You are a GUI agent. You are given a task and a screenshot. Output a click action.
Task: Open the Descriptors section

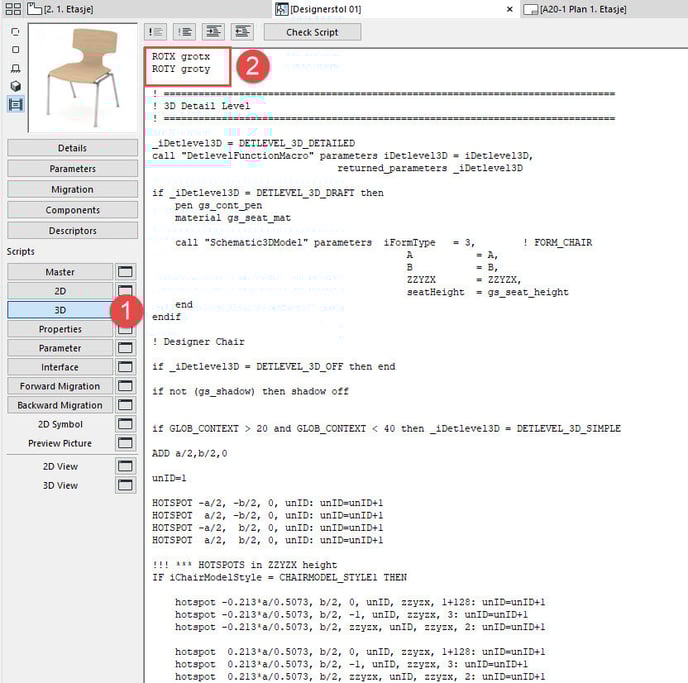click(x=72, y=230)
